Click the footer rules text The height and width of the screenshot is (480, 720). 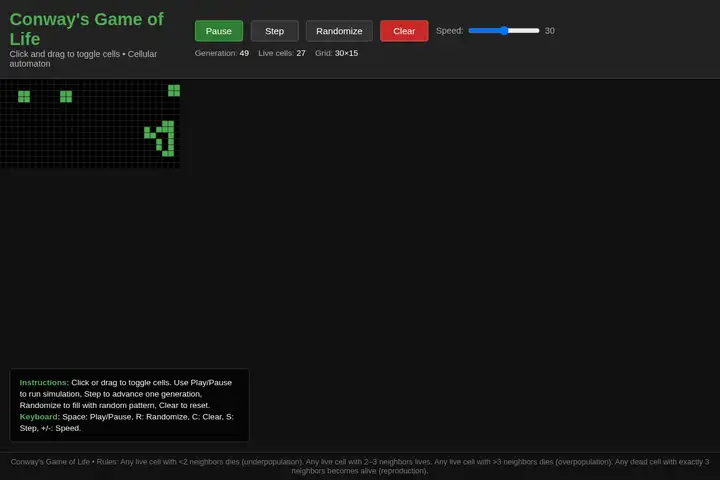pyautogui.click(x=360, y=466)
